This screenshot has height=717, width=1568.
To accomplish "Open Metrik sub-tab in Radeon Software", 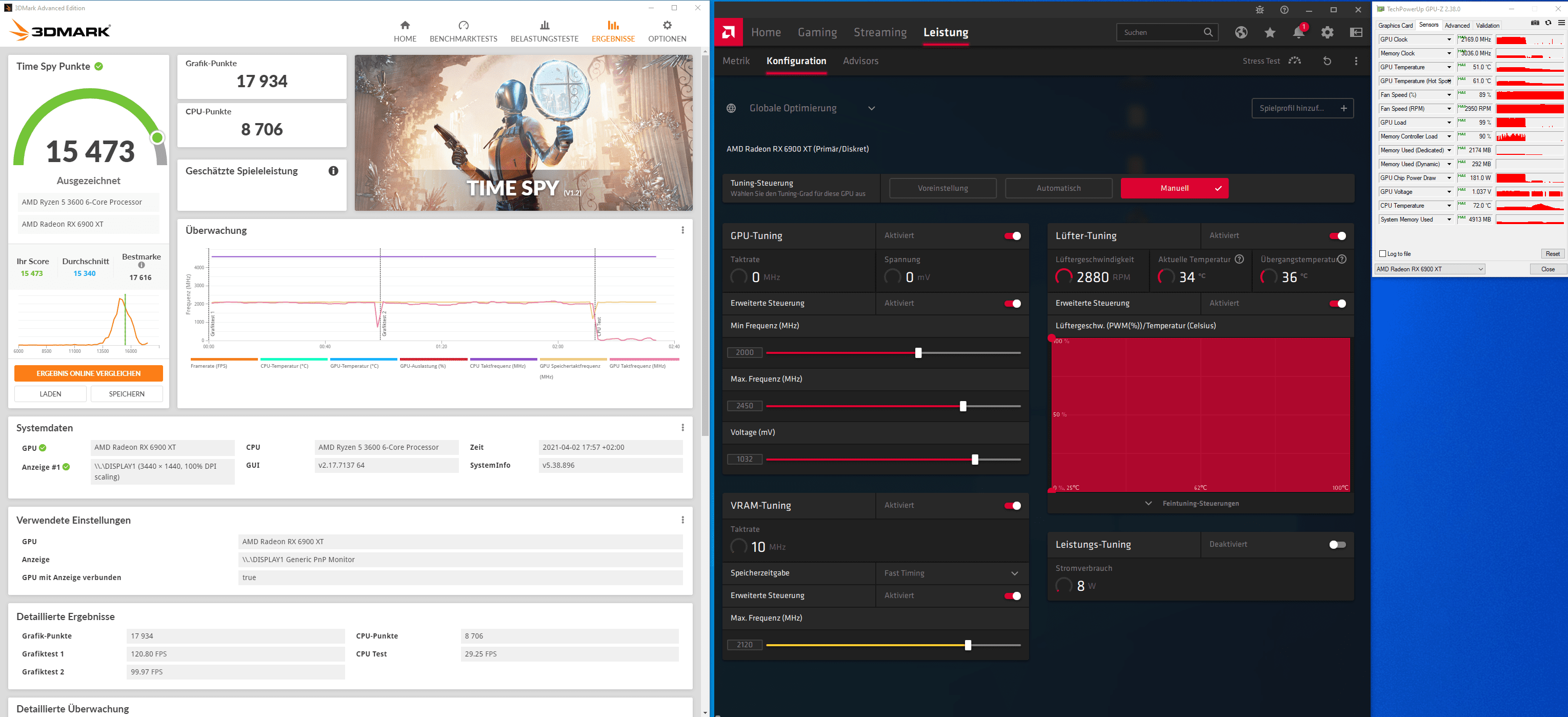I will [x=736, y=61].
